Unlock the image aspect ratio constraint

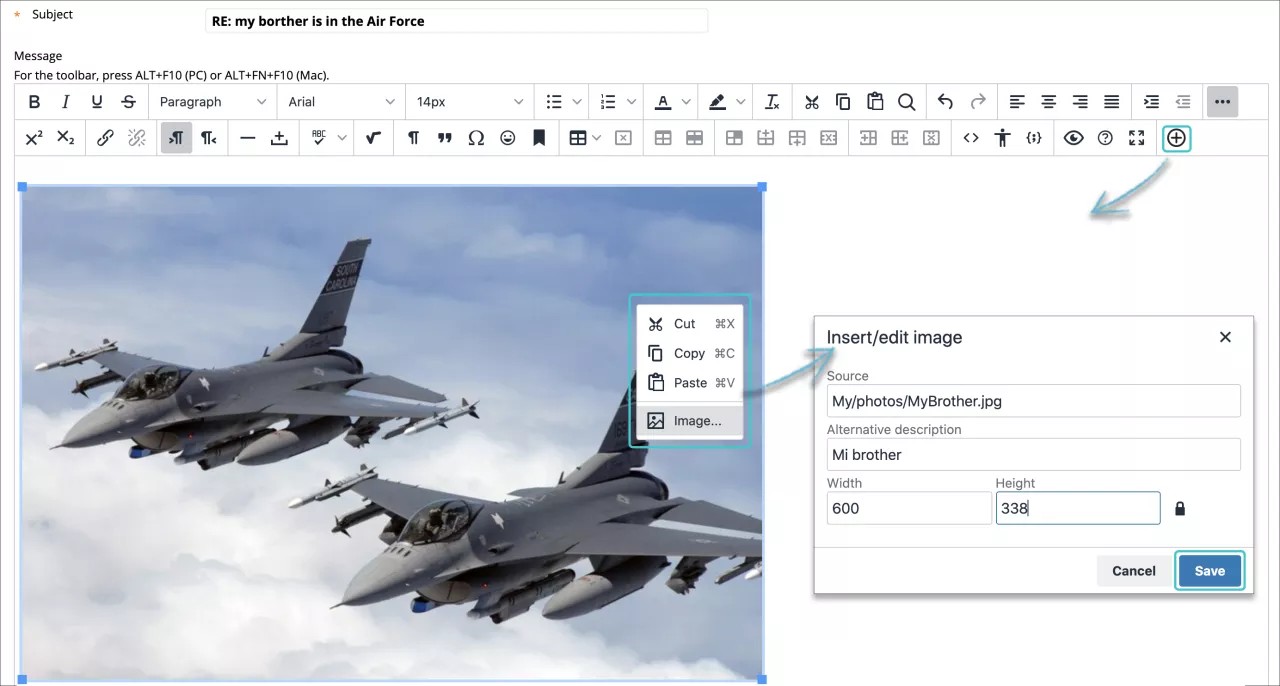click(x=1180, y=508)
